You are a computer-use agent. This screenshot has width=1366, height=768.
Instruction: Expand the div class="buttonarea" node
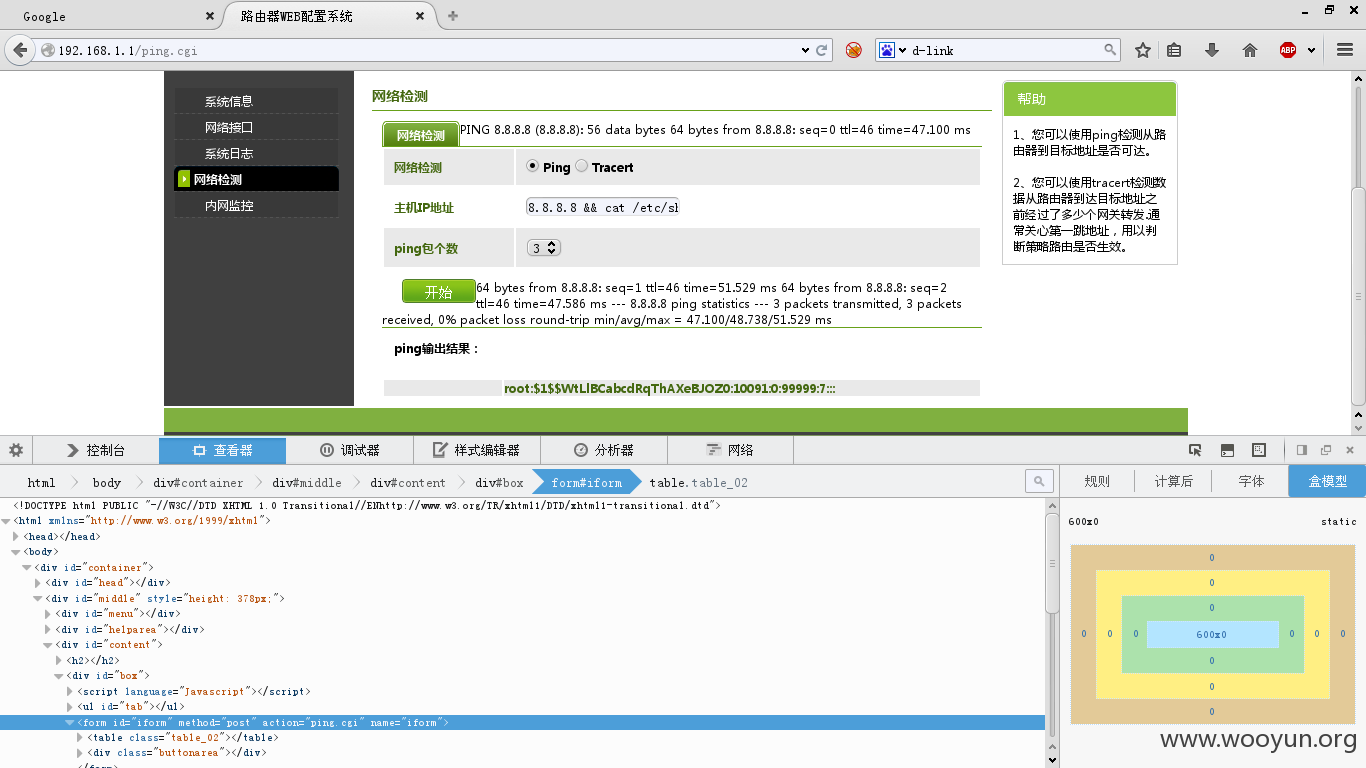(x=81, y=752)
